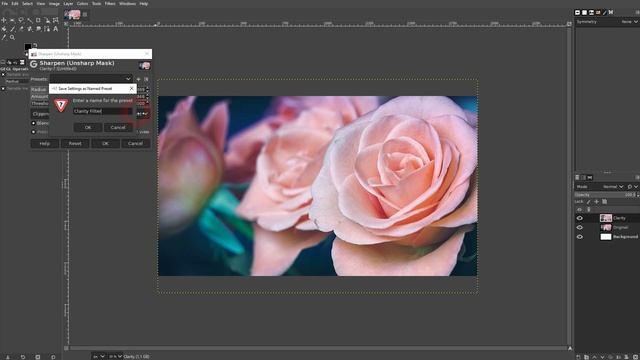Click the horizontal canvas scrollbar

point(318,348)
